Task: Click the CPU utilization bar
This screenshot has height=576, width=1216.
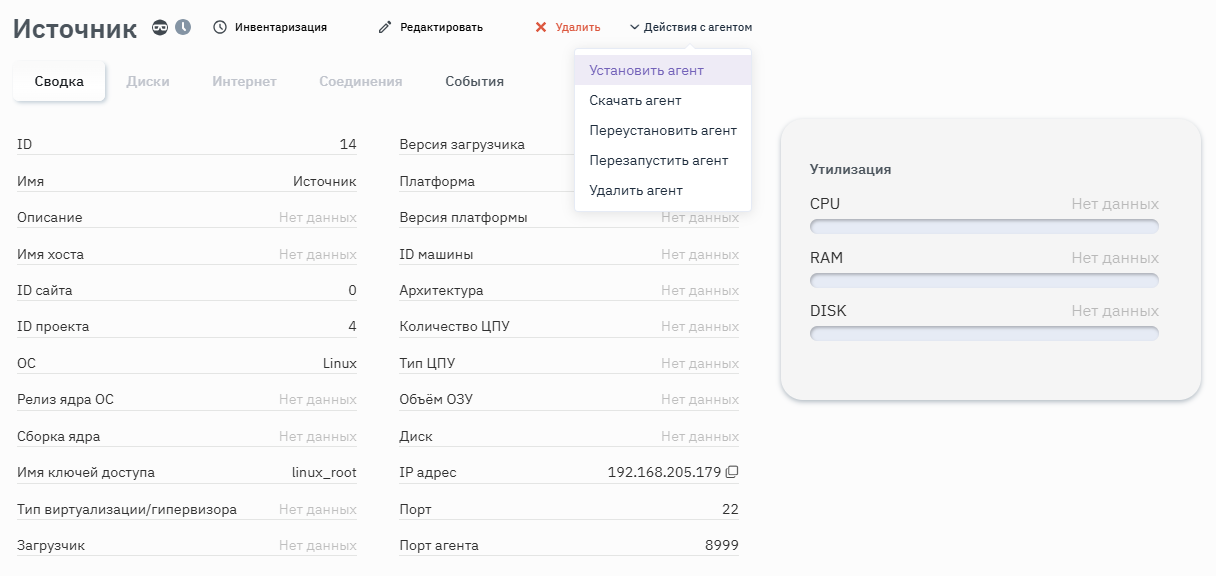Action: pos(984,226)
